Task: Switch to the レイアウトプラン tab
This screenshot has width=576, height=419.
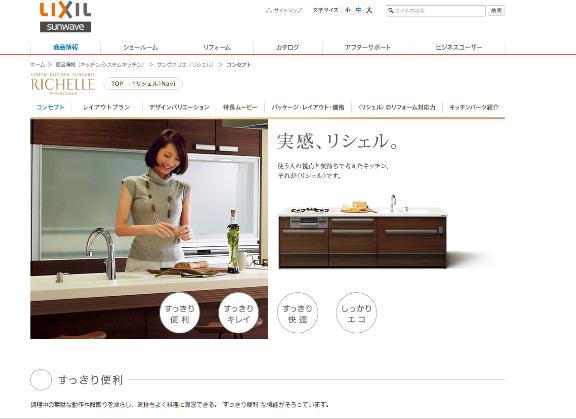Action: pyautogui.click(x=107, y=107)
